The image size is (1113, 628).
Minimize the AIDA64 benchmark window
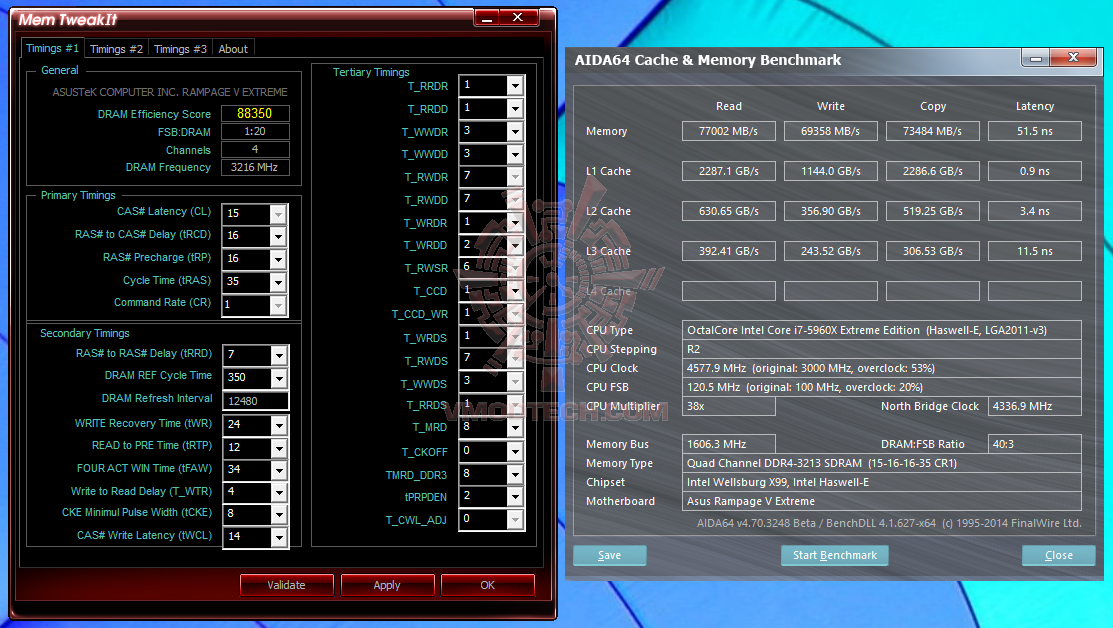[1036, 58]
